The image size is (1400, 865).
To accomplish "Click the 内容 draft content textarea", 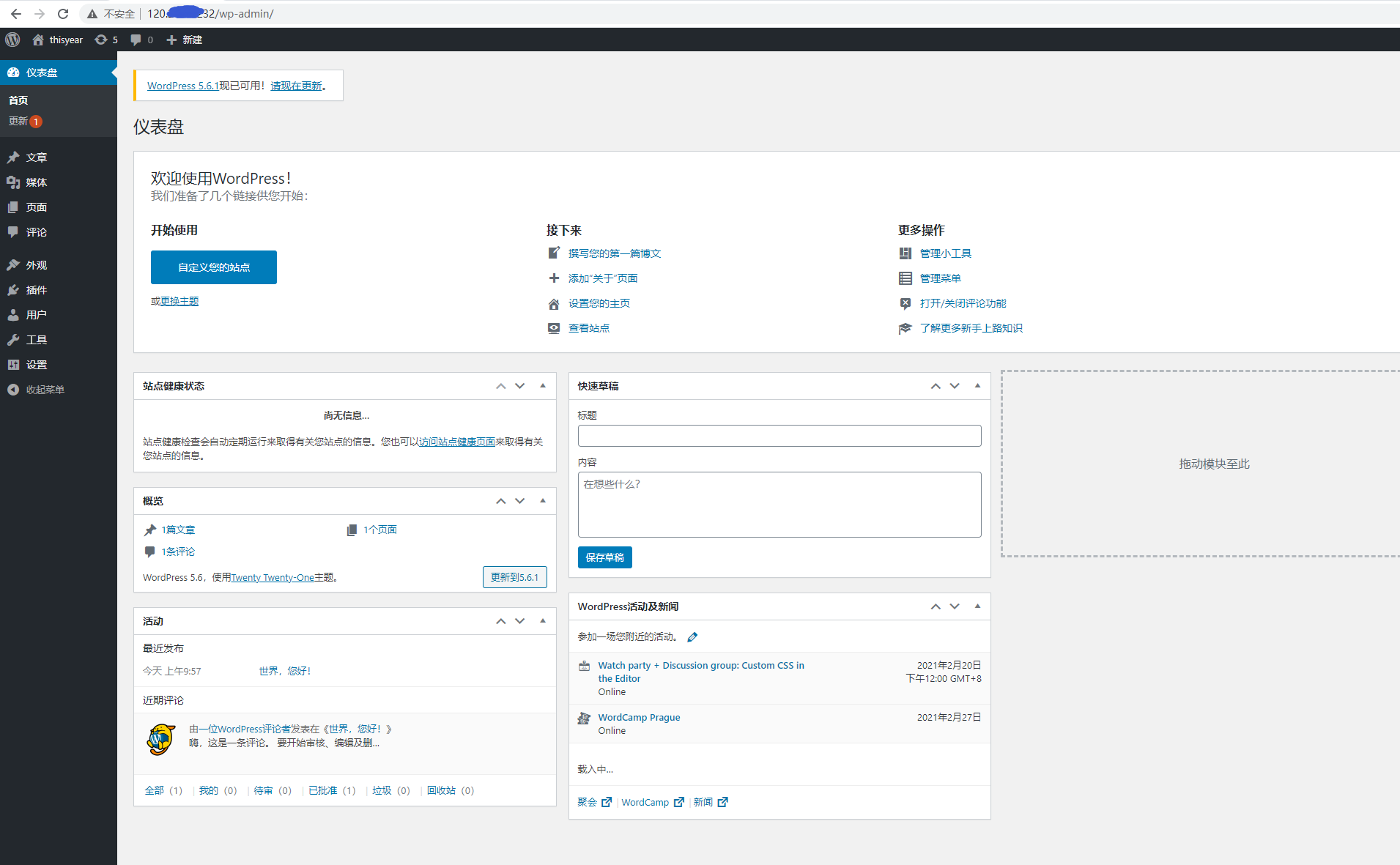I will pyautogui.click(x=779, y=505).
